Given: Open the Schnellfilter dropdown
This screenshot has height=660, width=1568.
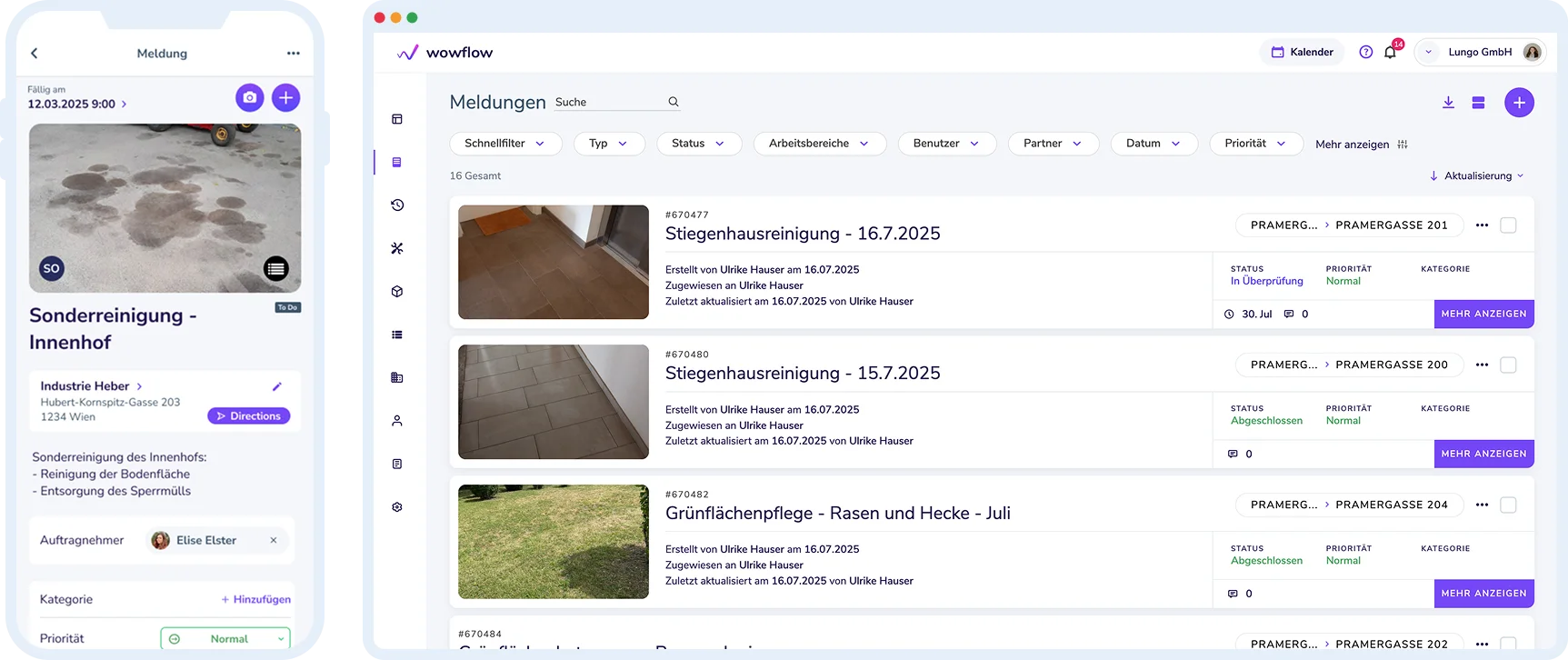Looking at the screenshot, I should pos(505,144).
